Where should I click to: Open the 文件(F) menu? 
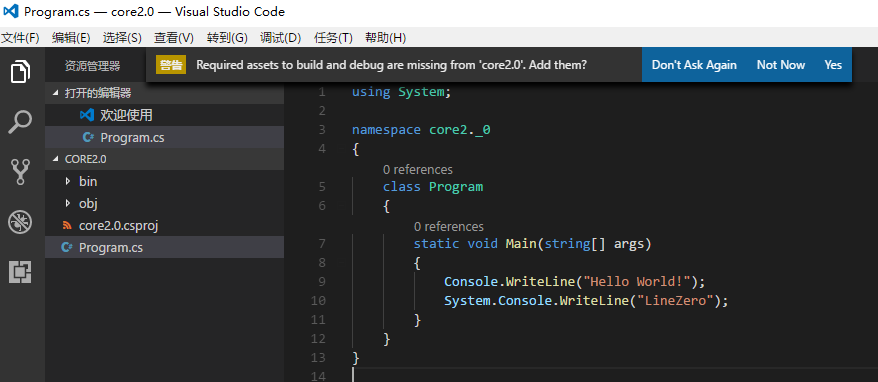pyautogui.click(x=20, y=38)
